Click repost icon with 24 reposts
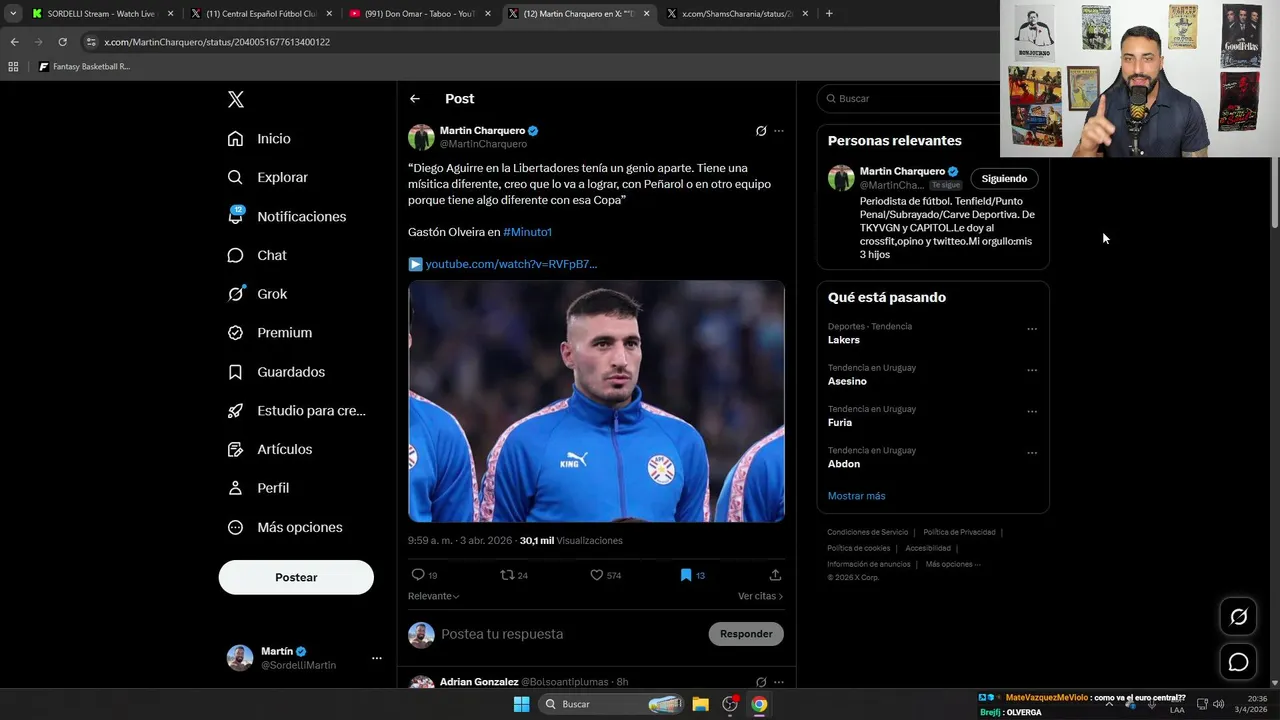1280x720 pixels. pos(507,575)
